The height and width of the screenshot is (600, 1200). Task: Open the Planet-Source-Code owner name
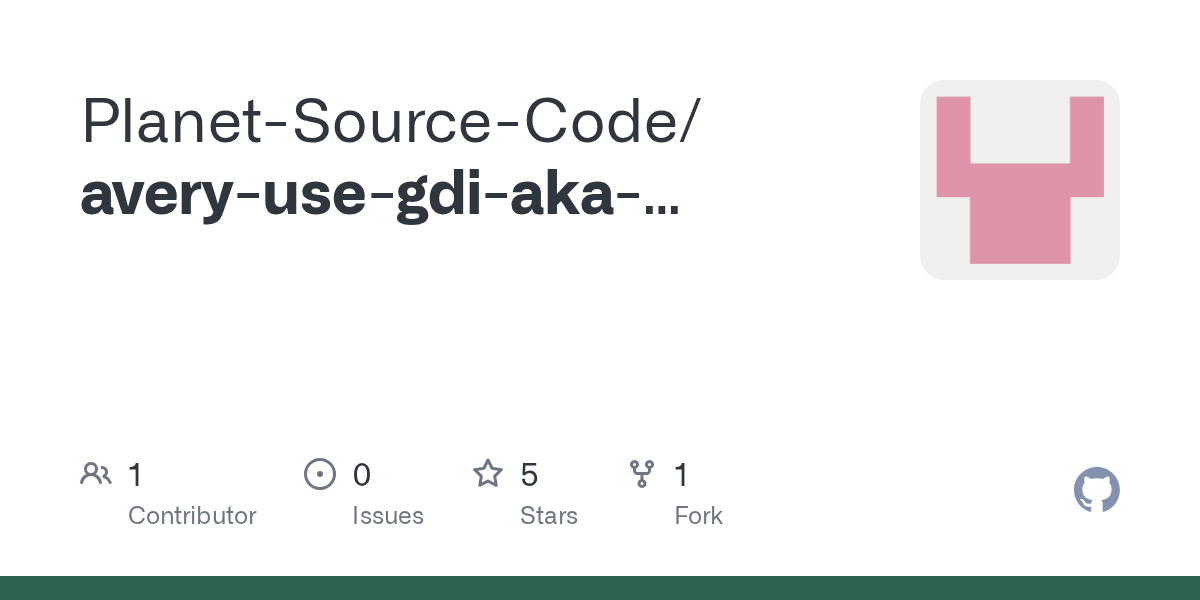378,122
